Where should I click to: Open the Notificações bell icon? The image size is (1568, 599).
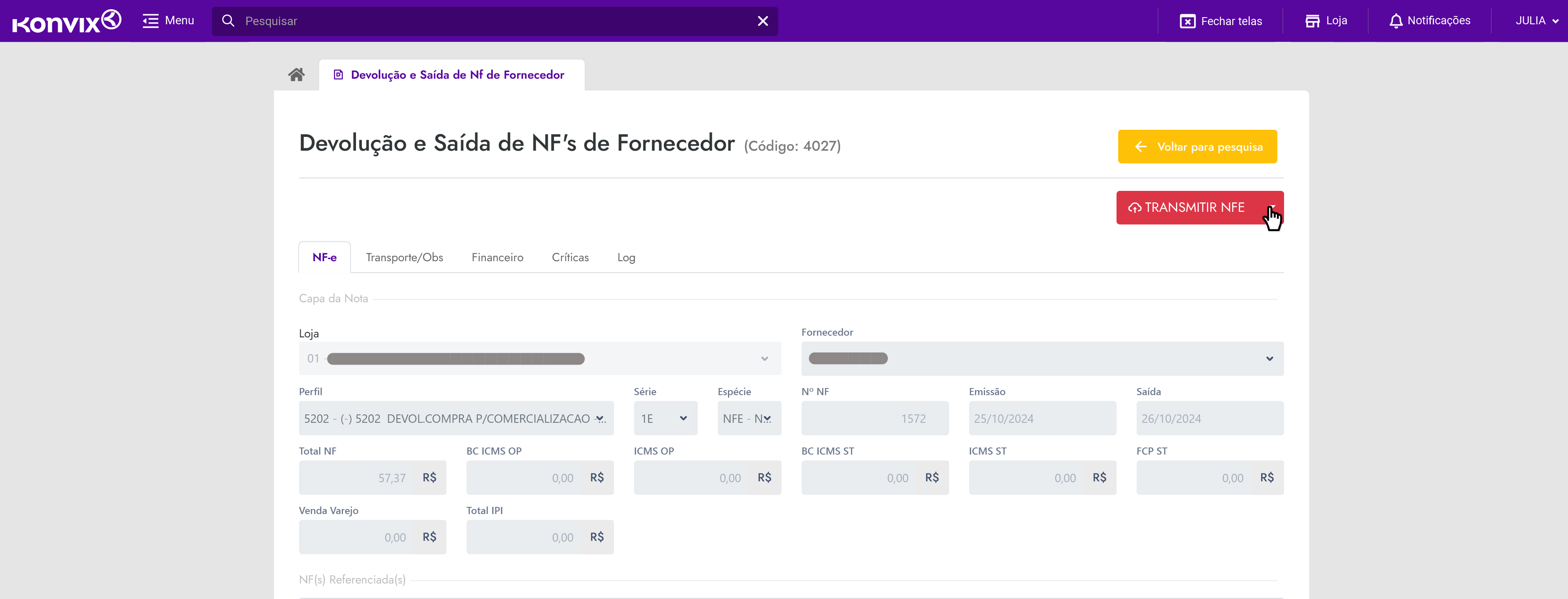click(x=1395, y=21)
